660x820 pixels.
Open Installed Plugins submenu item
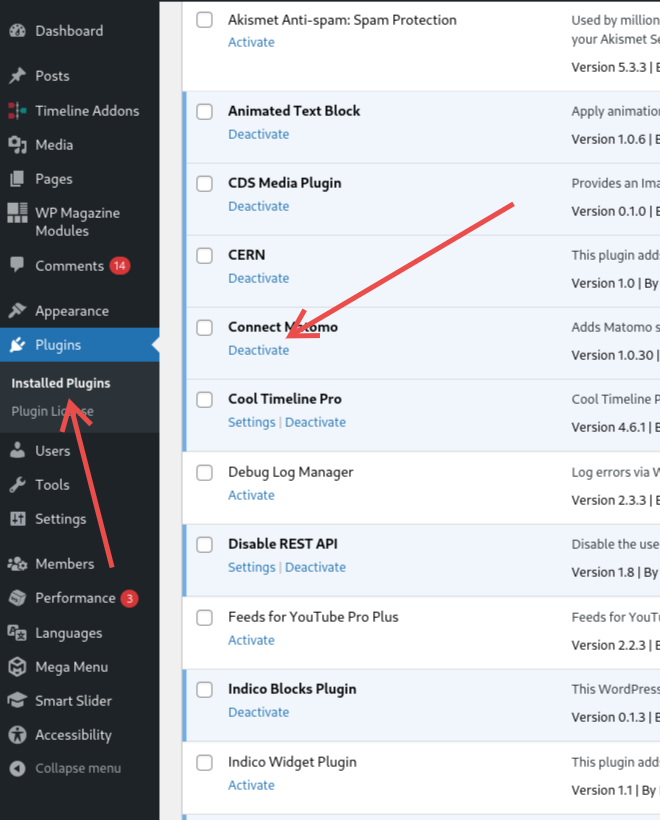tap(61, 383)
